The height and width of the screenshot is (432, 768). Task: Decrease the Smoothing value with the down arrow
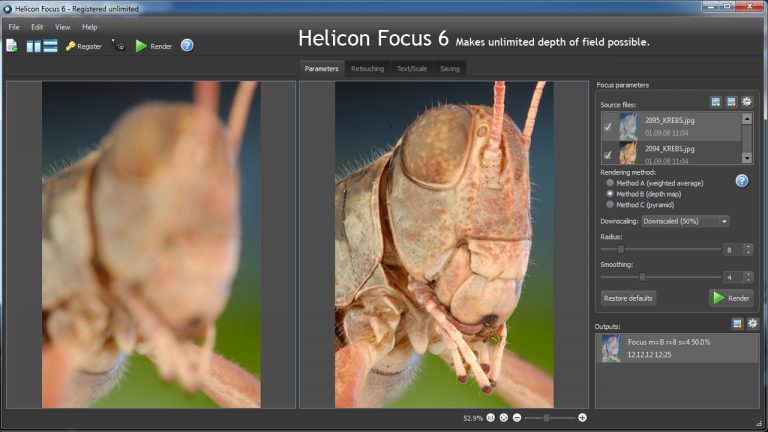tap(747, 280)
